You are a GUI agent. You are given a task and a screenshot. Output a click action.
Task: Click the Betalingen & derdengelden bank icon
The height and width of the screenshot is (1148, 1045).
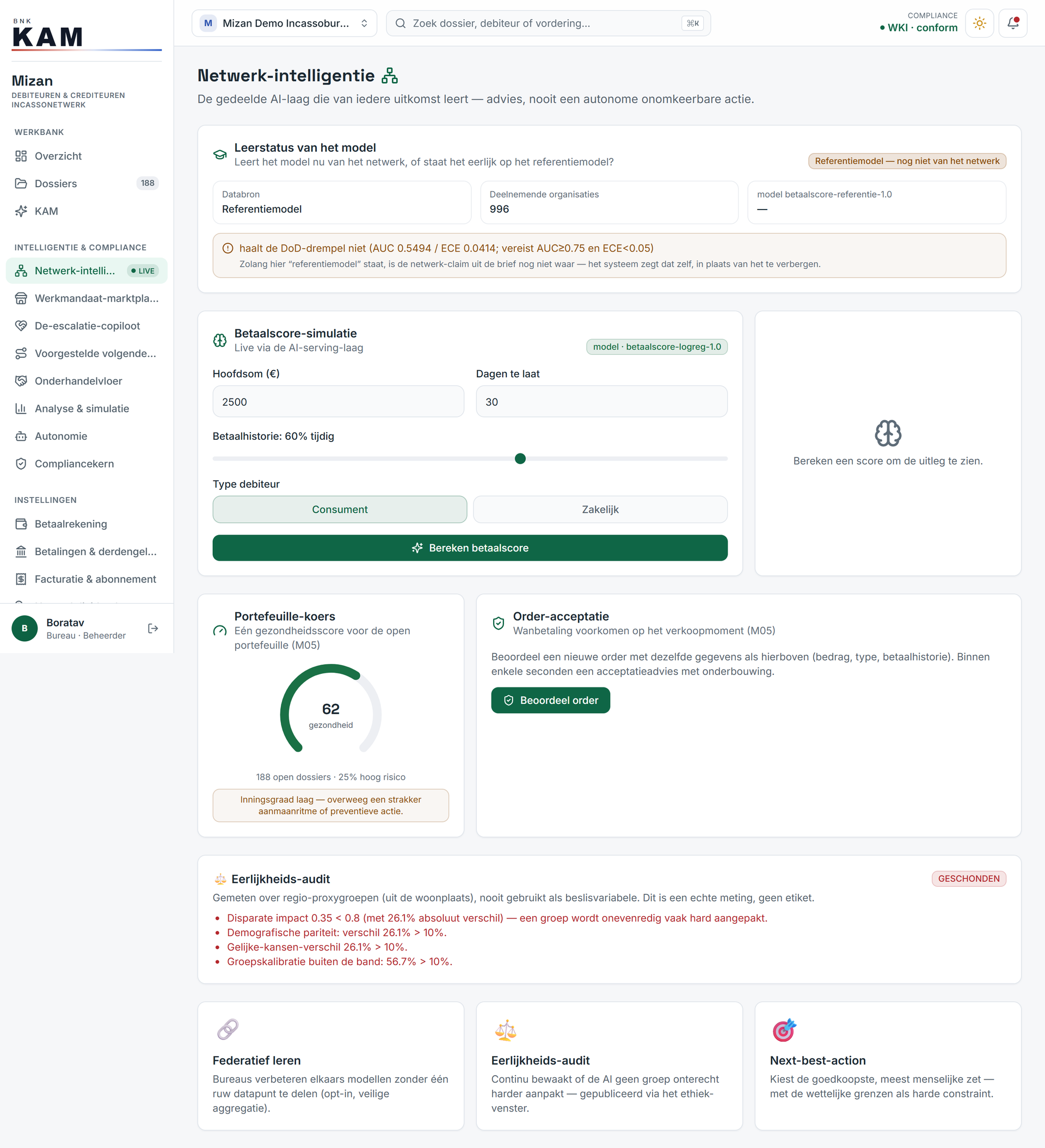pos(21,551)
